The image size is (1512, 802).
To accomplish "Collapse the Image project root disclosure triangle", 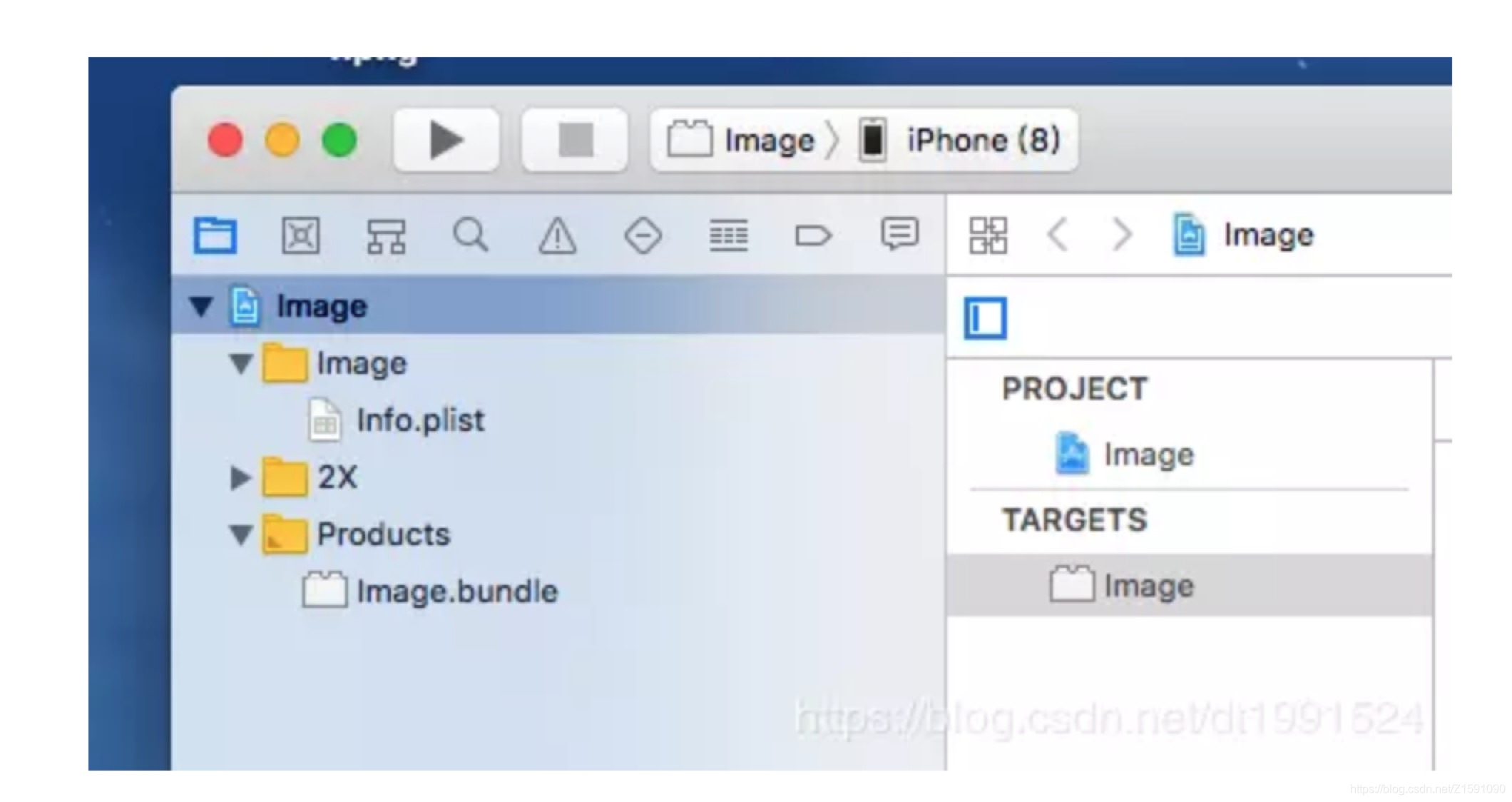I will point(201,306).
